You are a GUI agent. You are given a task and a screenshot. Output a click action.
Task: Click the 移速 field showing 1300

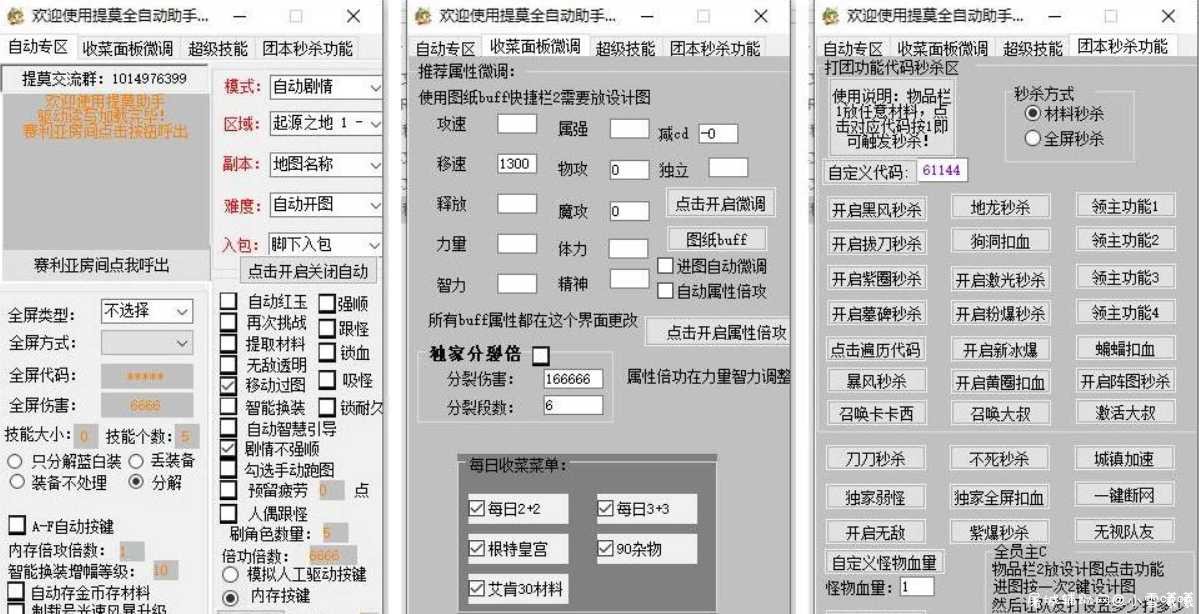[517, 163]
